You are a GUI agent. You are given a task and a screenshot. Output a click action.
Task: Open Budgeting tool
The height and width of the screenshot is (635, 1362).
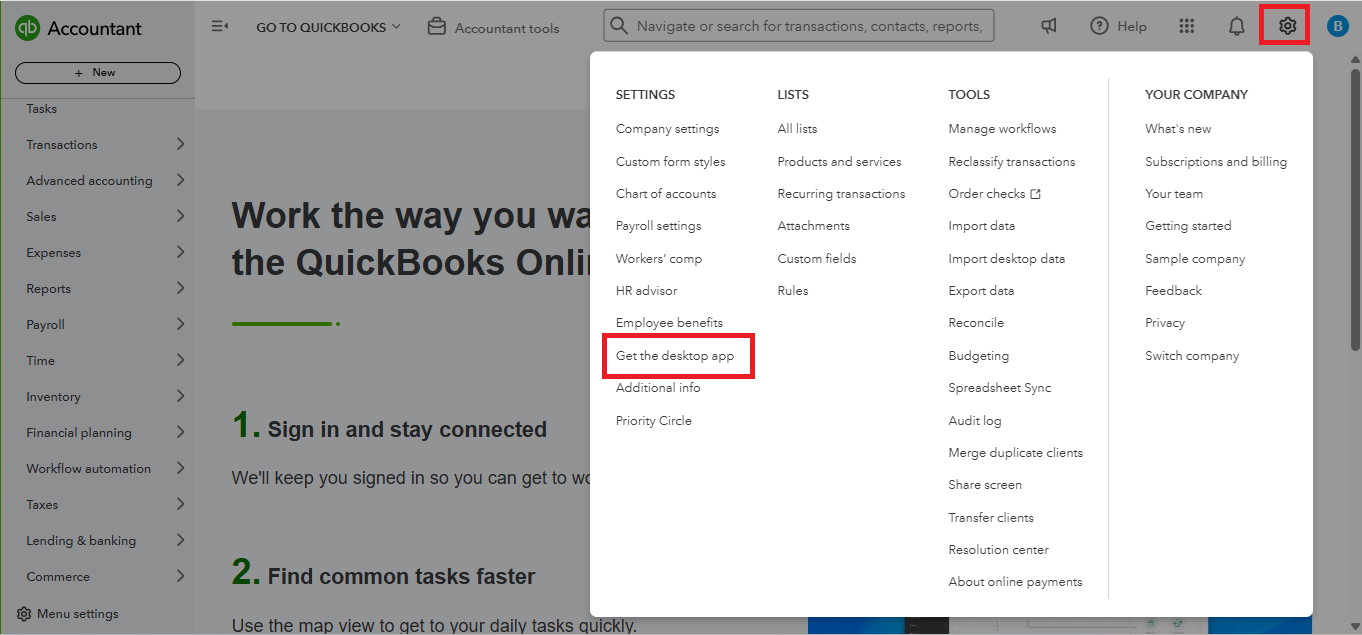click(979, 356)
